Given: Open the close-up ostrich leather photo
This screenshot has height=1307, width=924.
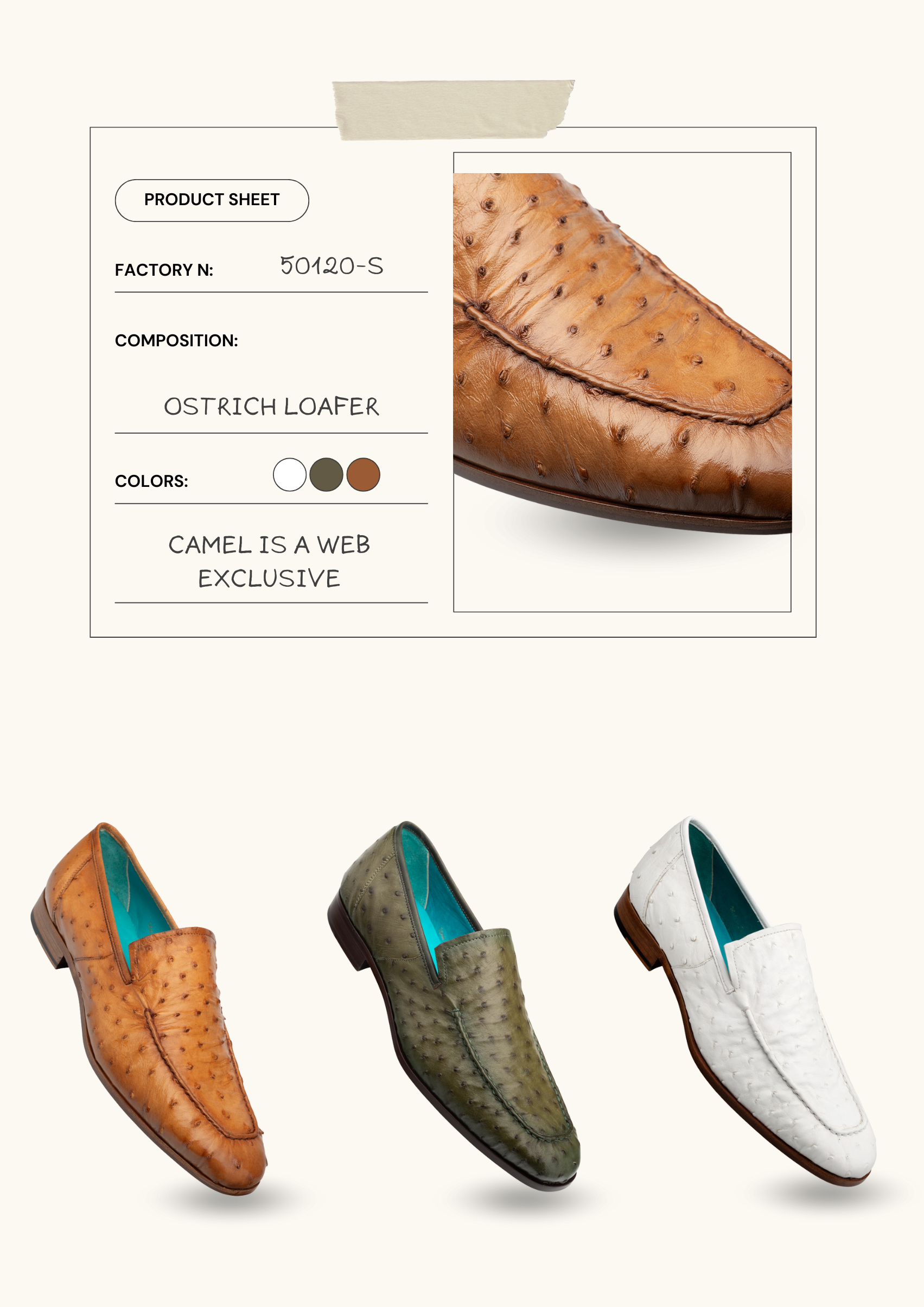Looking at the screenshot, I should [622, 353].
